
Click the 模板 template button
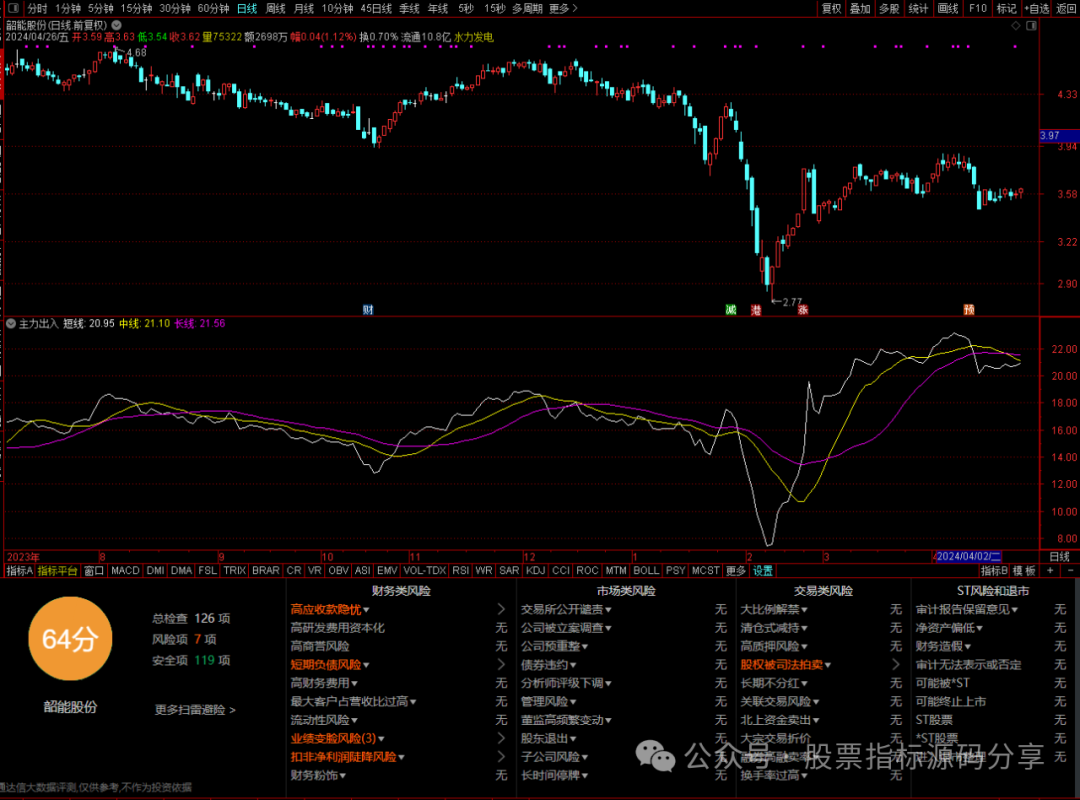click(x=1024, y=571)
